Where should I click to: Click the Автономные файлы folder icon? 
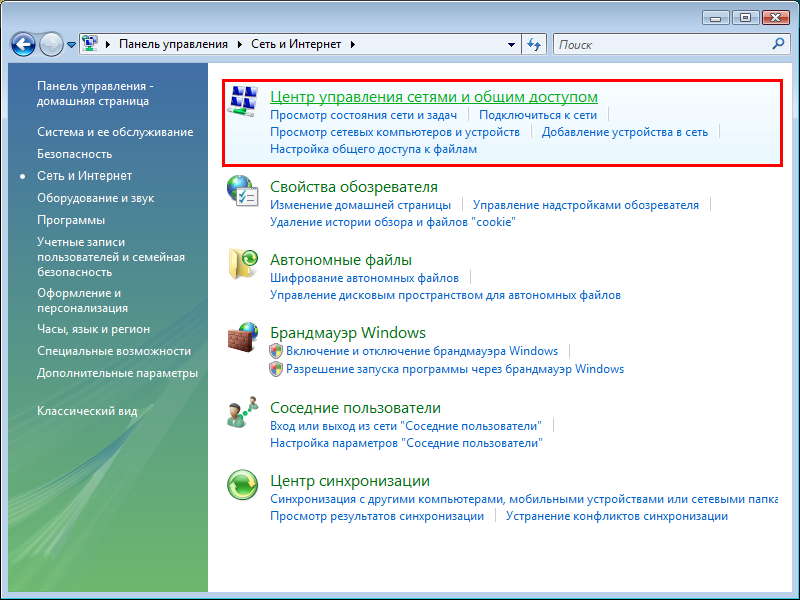point(243,264)
